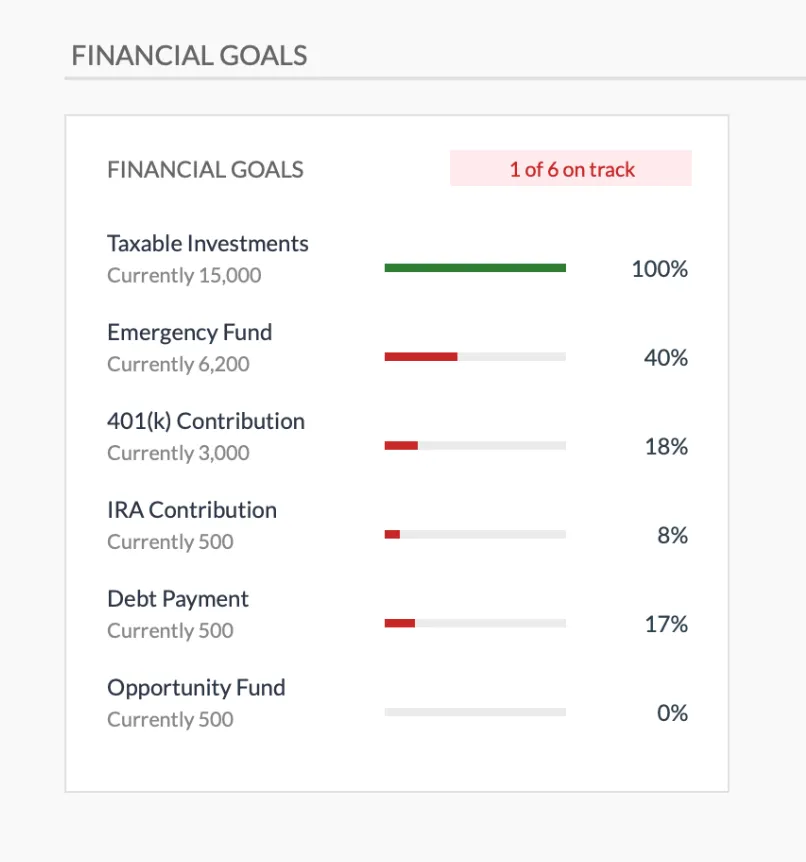Screen dimensions: 806x862
Task: Click the FINANCIAL GOALS card title
Action: [205, 169]
